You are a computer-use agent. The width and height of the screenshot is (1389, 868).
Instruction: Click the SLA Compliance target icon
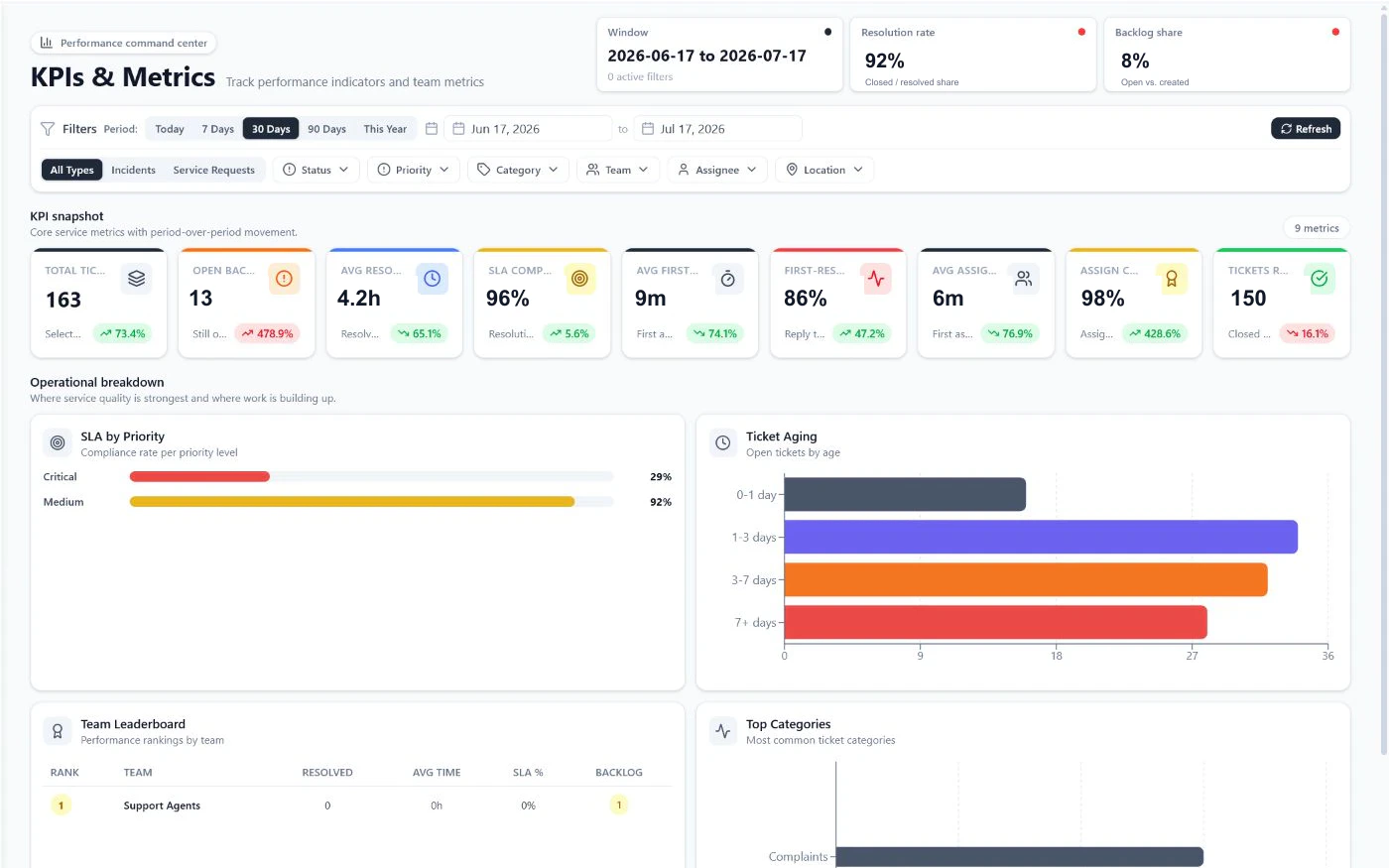[579, 279]
